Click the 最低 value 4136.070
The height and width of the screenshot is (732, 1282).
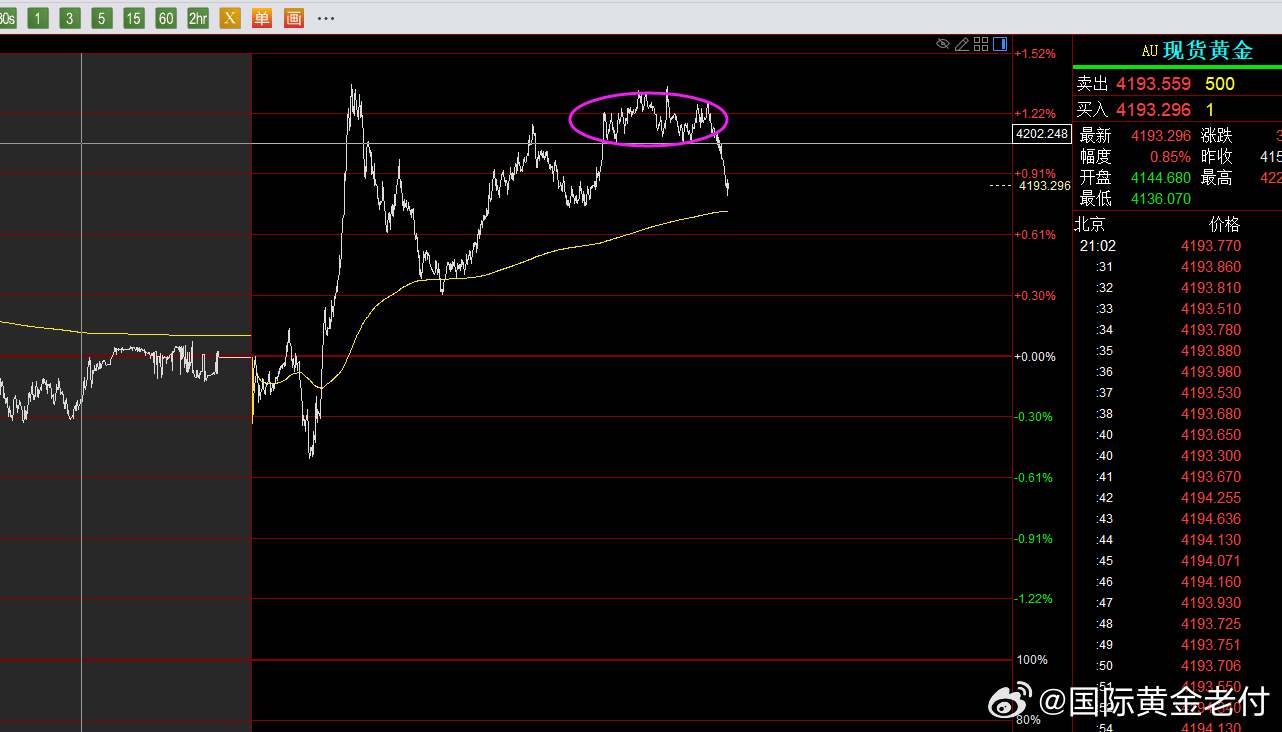point(1161,199)
